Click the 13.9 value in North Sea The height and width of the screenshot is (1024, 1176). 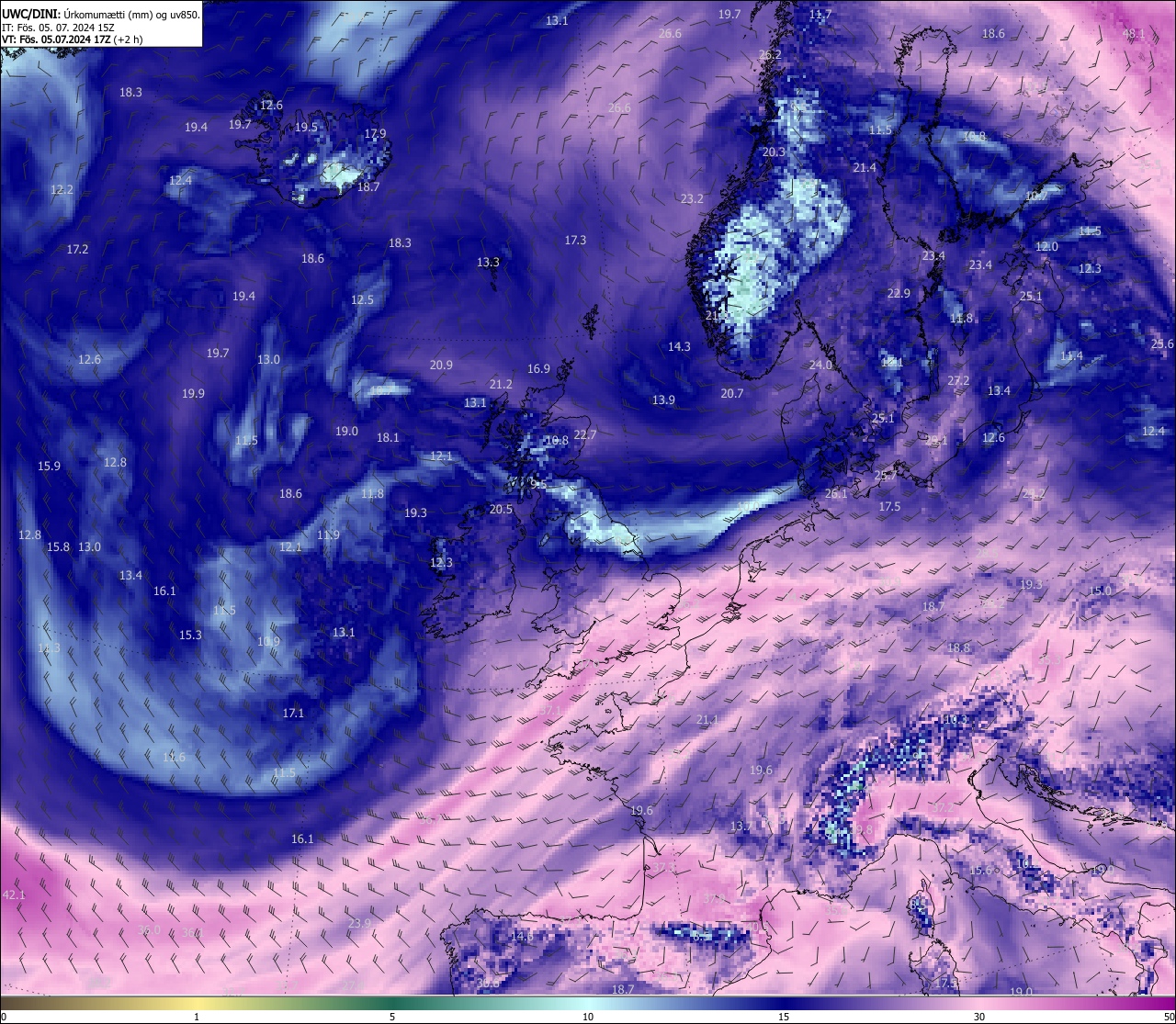663,400
